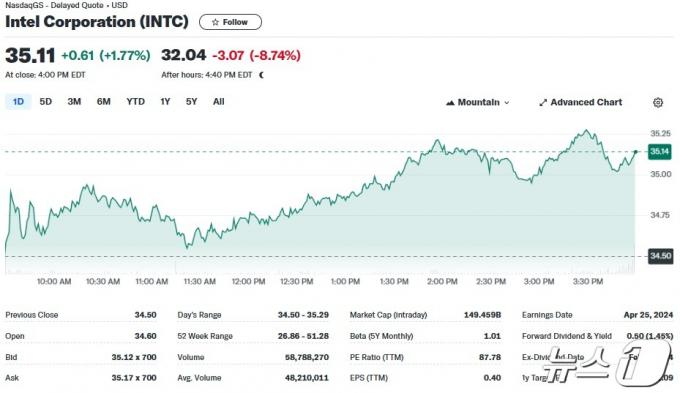Open chart settings gear icon
This screenshot has height=393, width=680.
pos(658,102)
